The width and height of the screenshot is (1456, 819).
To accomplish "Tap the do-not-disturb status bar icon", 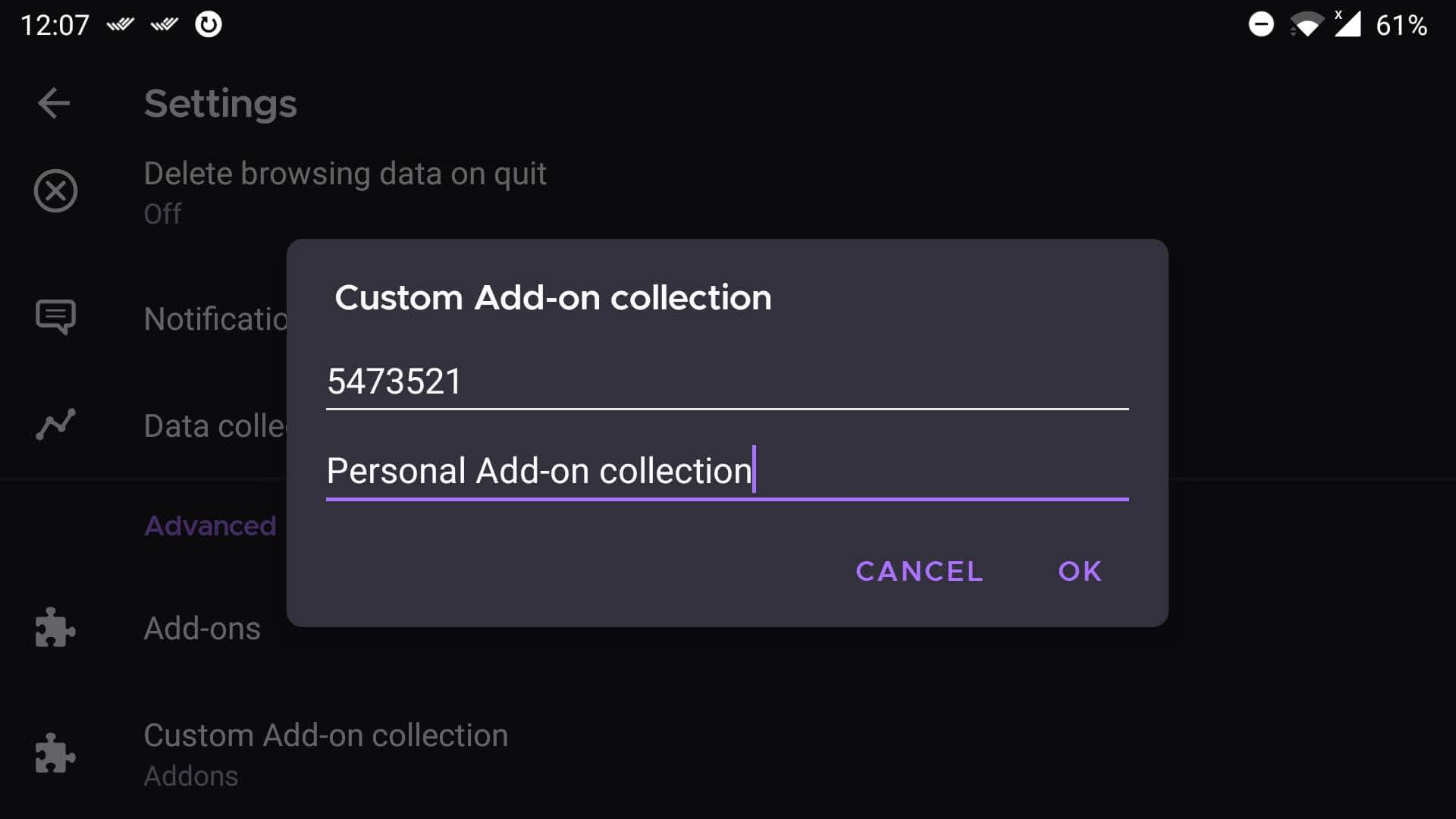I will 1260,25.
